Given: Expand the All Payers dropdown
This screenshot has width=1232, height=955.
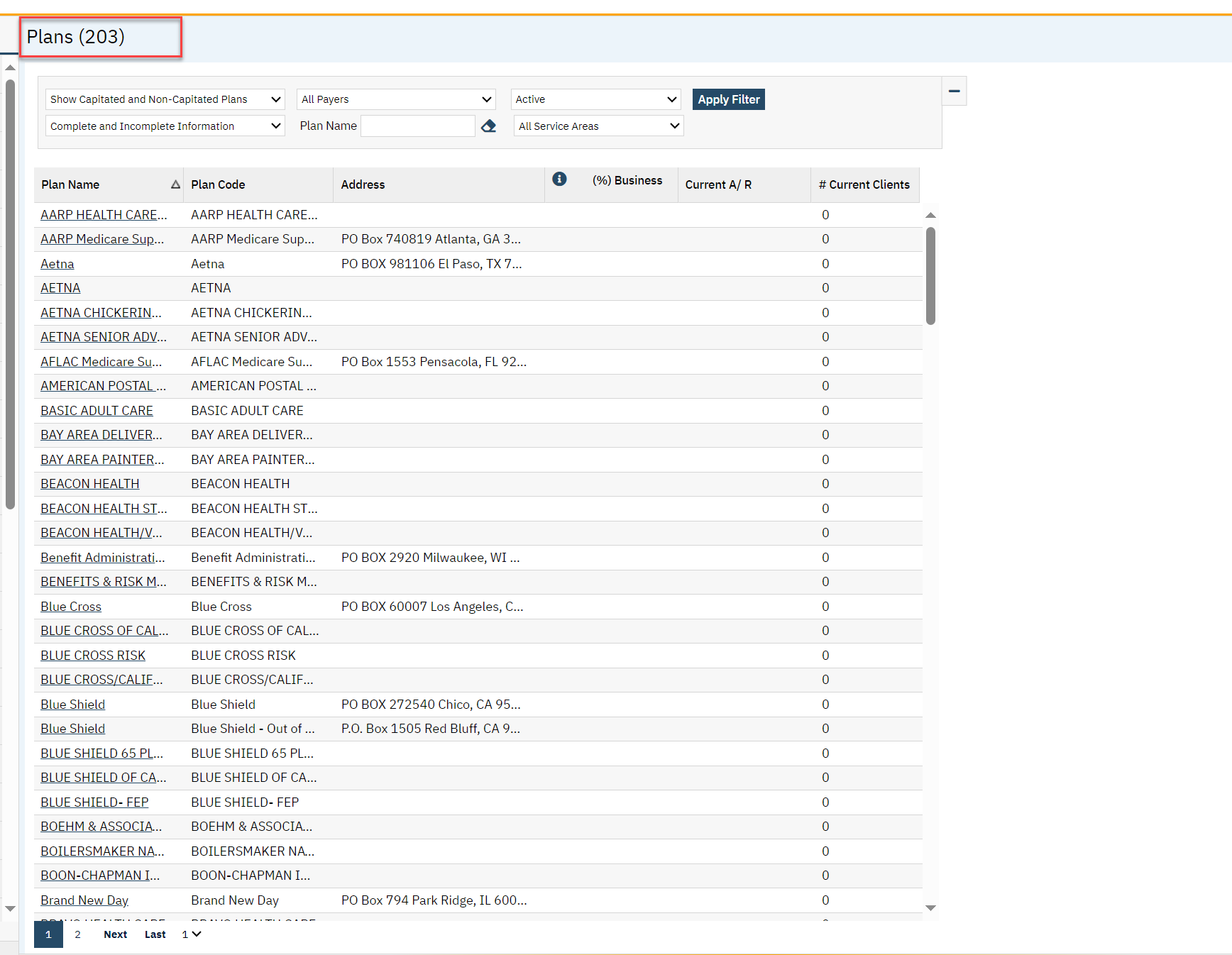Looking at the screenshot, I should click(x=395, y=99).
